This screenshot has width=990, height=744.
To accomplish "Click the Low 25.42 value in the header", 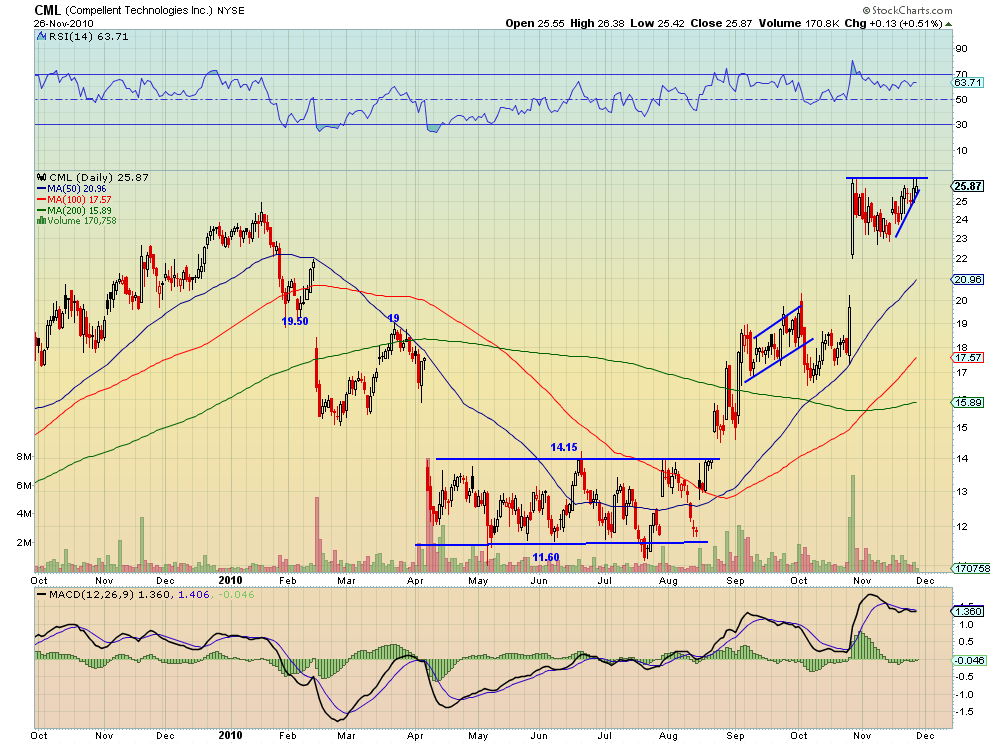I will click(x=657, y=23).
